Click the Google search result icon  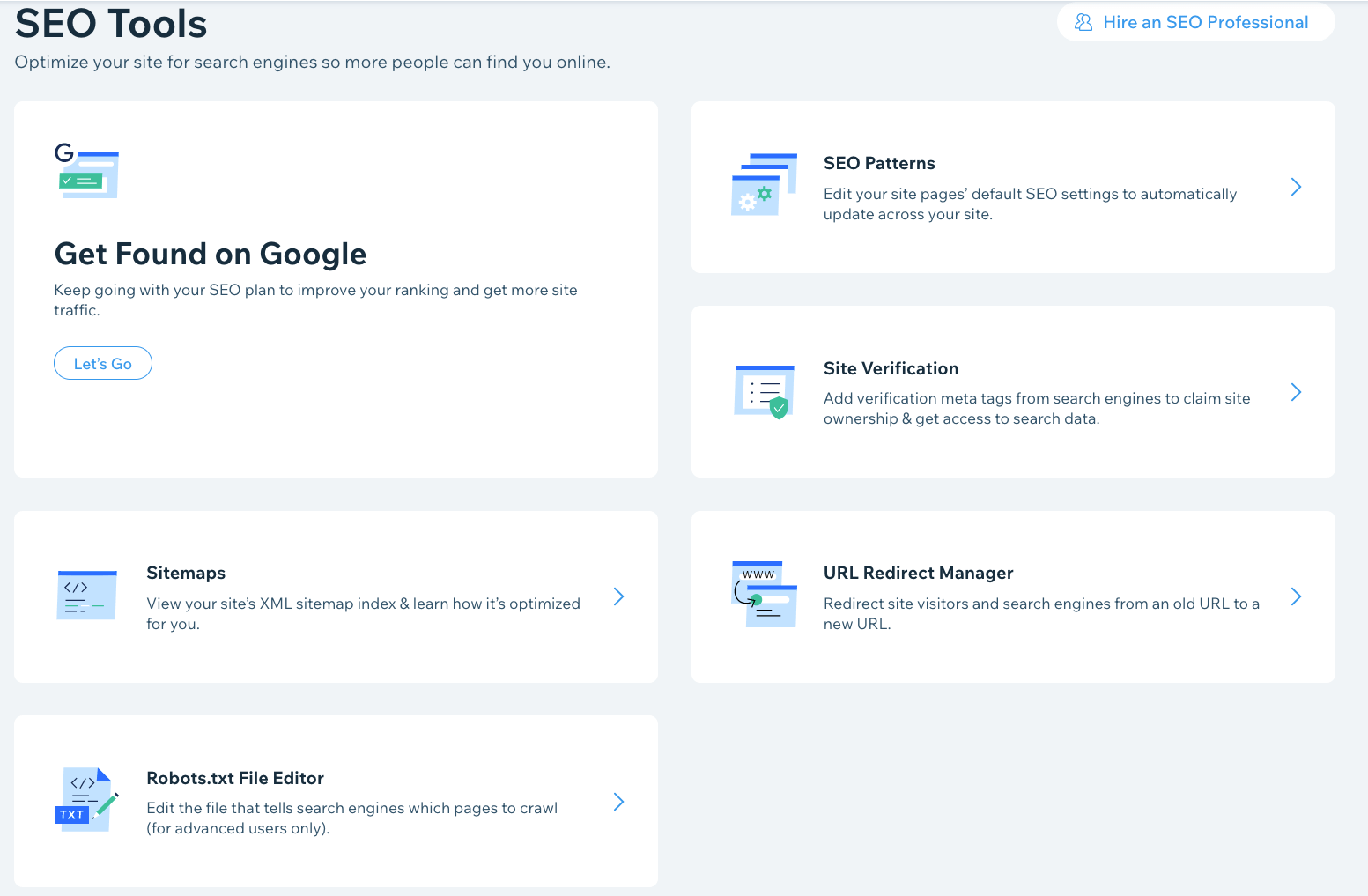(x=86, y=172)
